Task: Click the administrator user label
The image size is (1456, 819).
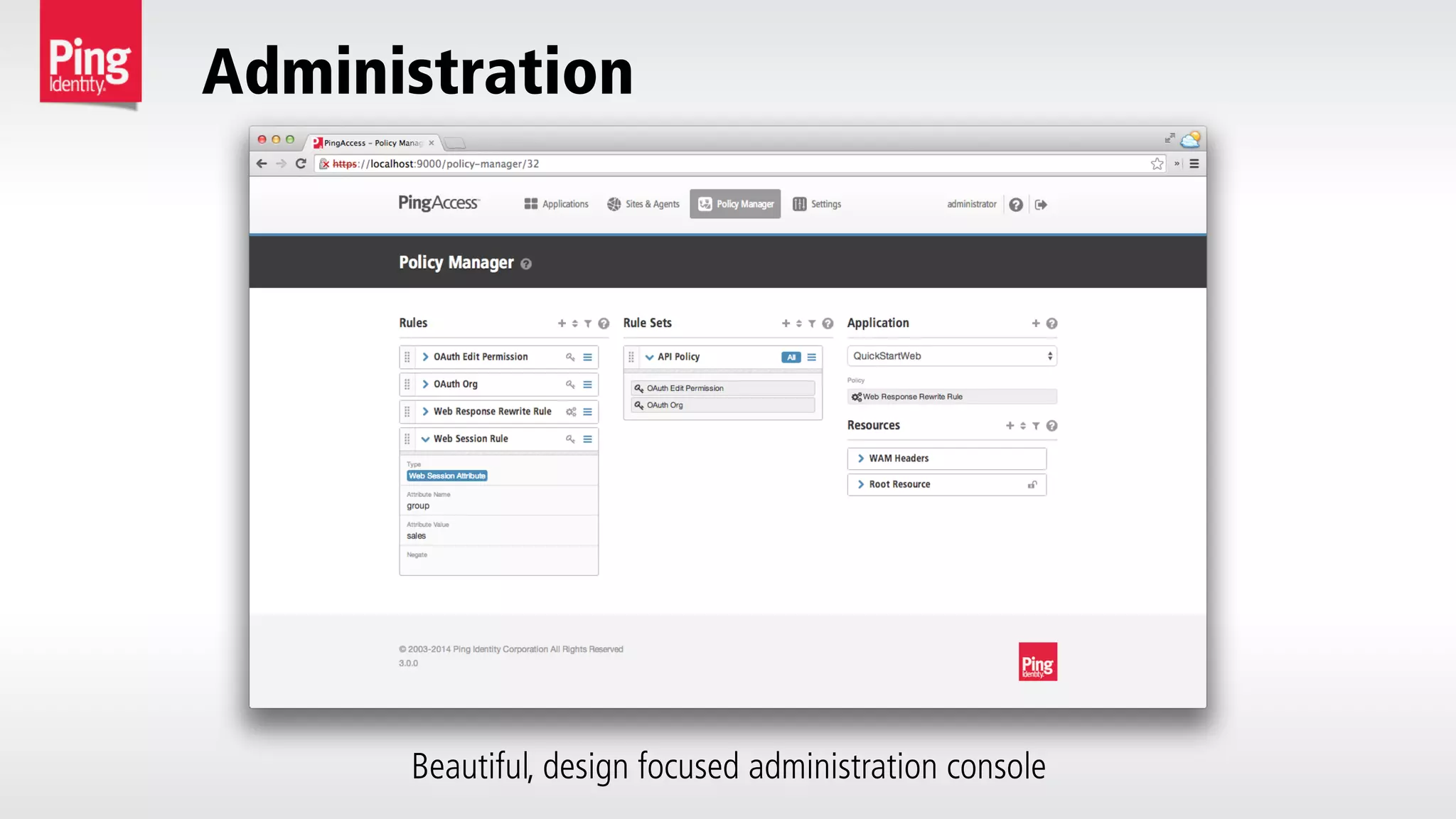Action: (972, 204)
